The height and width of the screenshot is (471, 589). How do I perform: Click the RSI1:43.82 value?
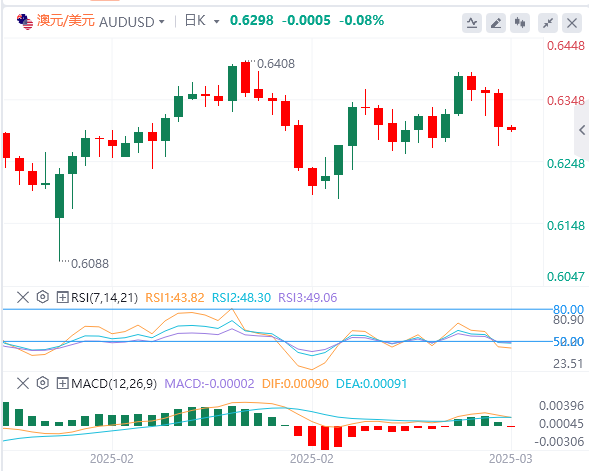point(175,297)
